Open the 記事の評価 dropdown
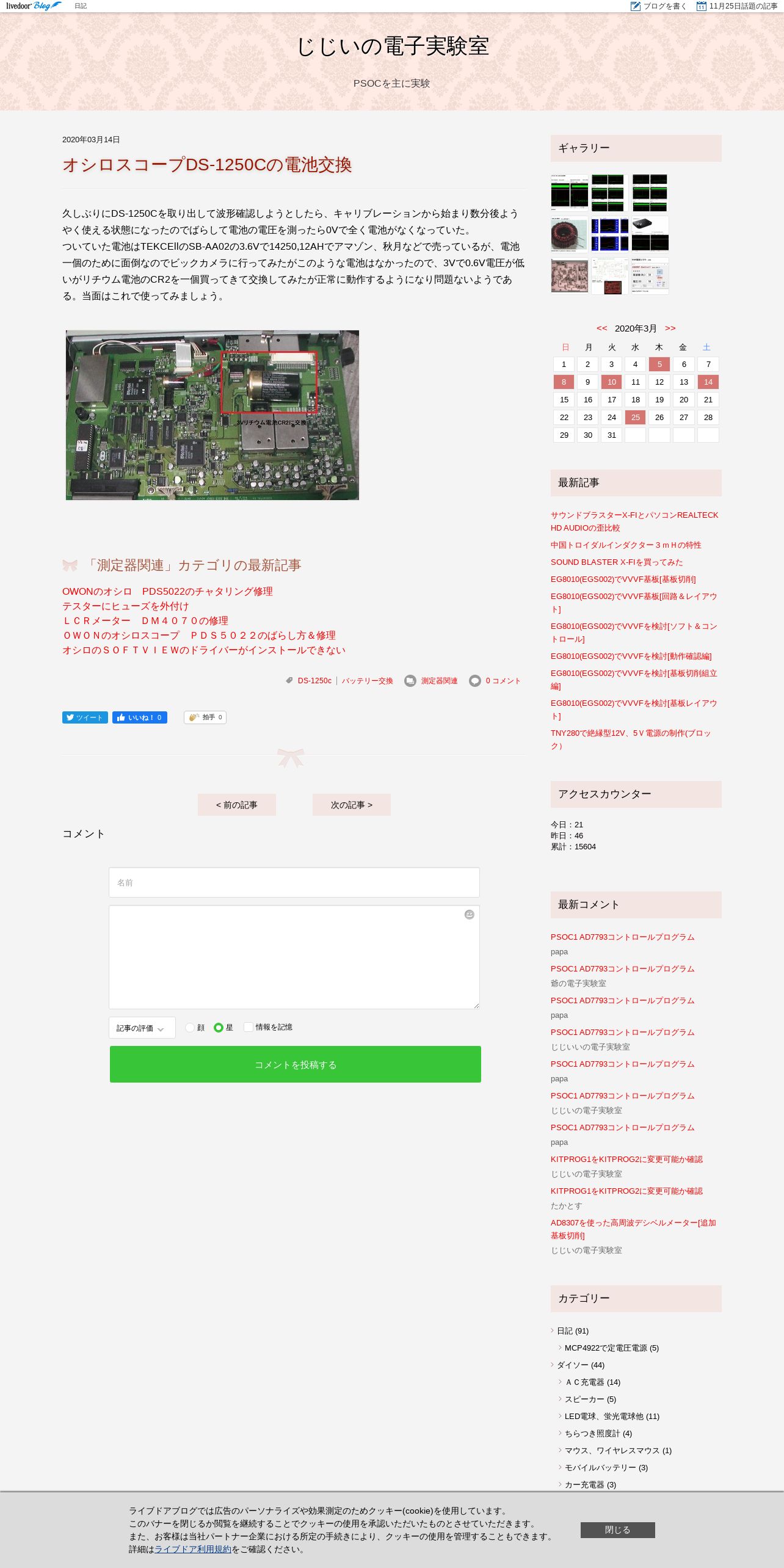 coord(142,1028)
